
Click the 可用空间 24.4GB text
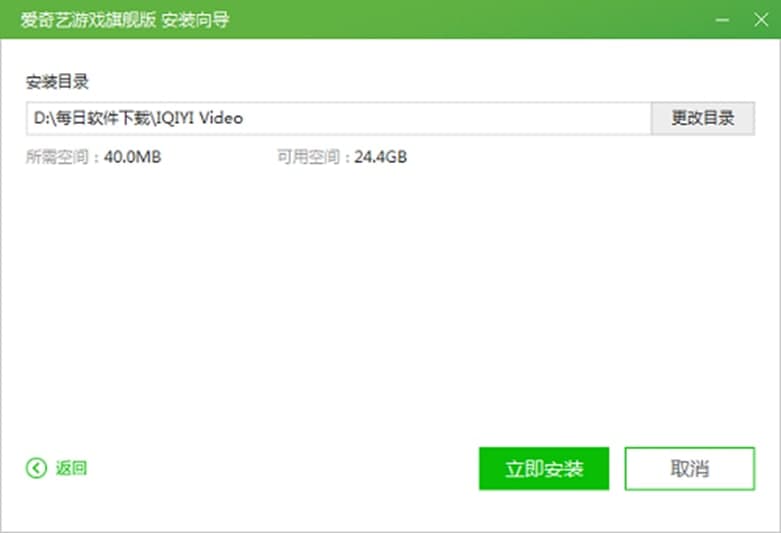point(342,157)
